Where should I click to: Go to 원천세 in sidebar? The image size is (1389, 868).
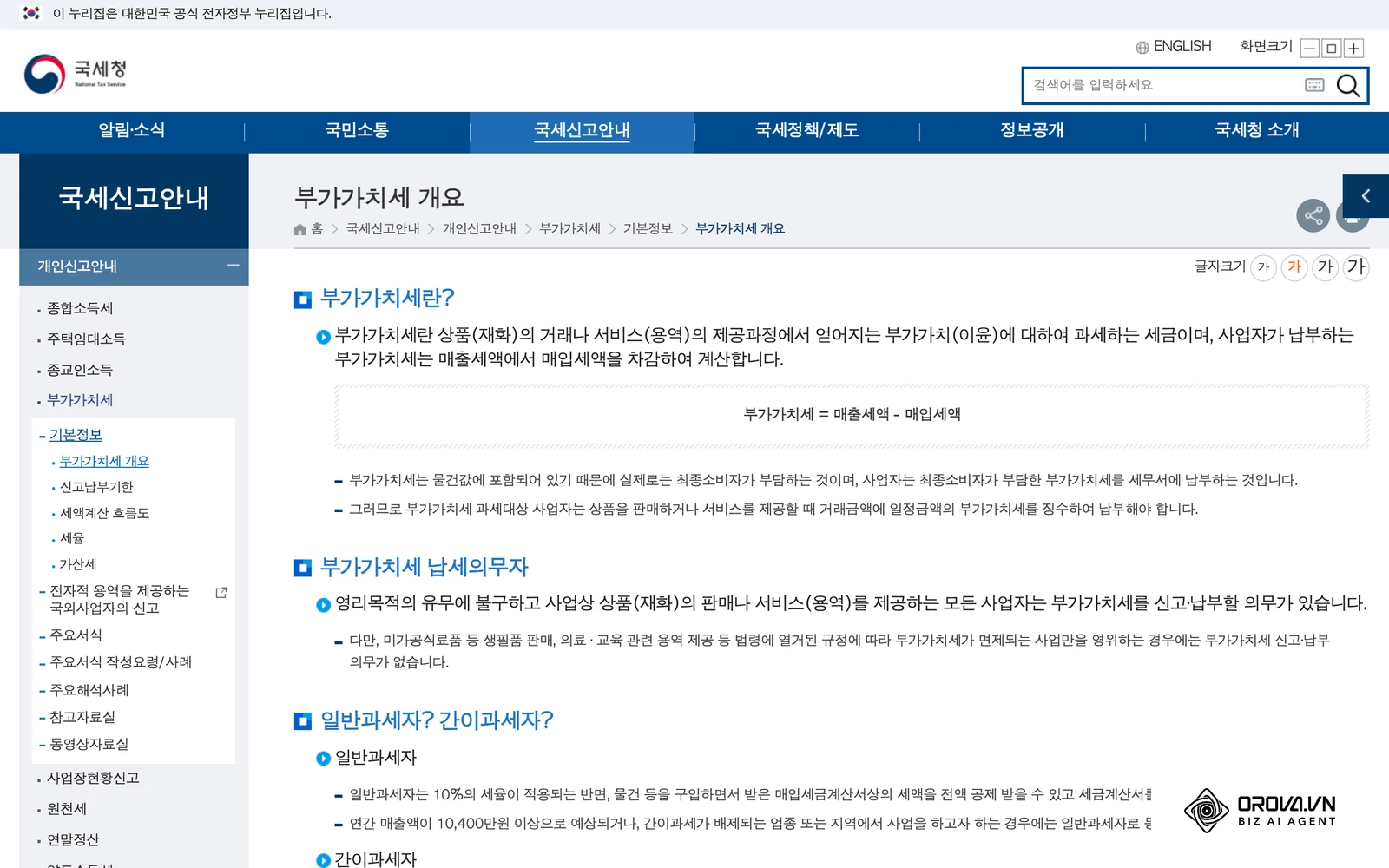tap(67, 809)
